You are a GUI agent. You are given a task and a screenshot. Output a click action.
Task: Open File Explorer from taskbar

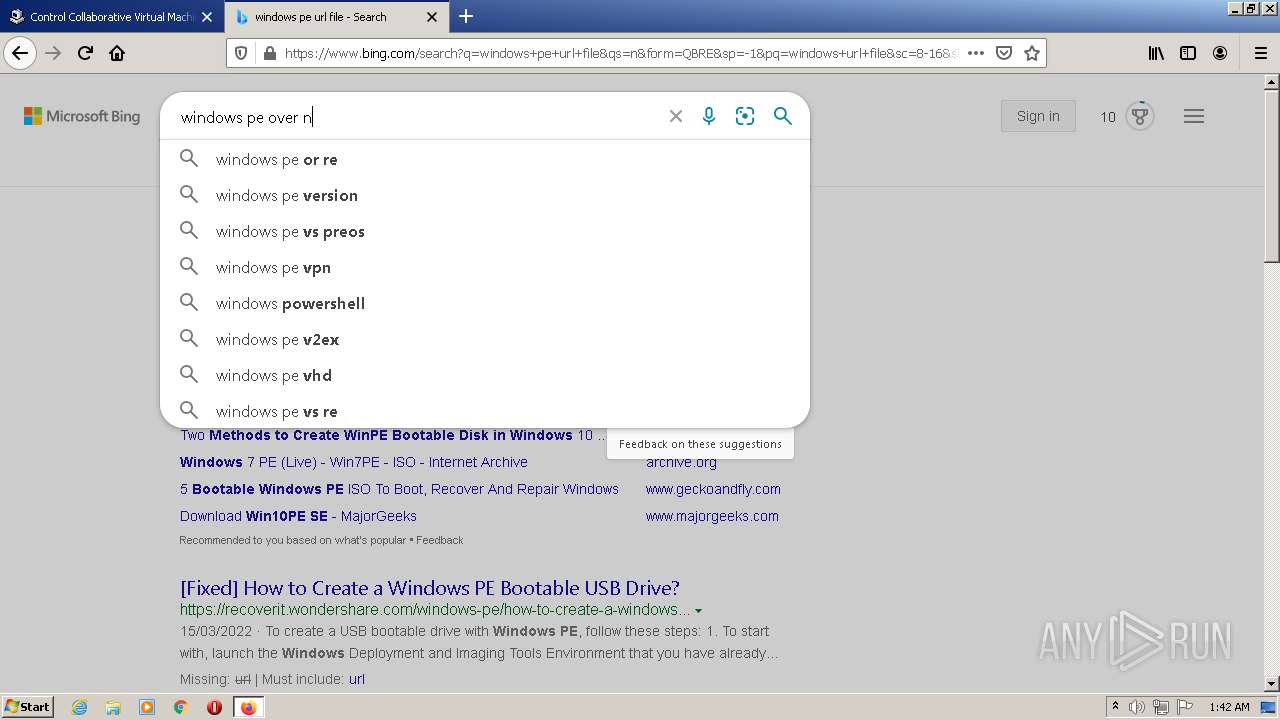click(113, 707)
